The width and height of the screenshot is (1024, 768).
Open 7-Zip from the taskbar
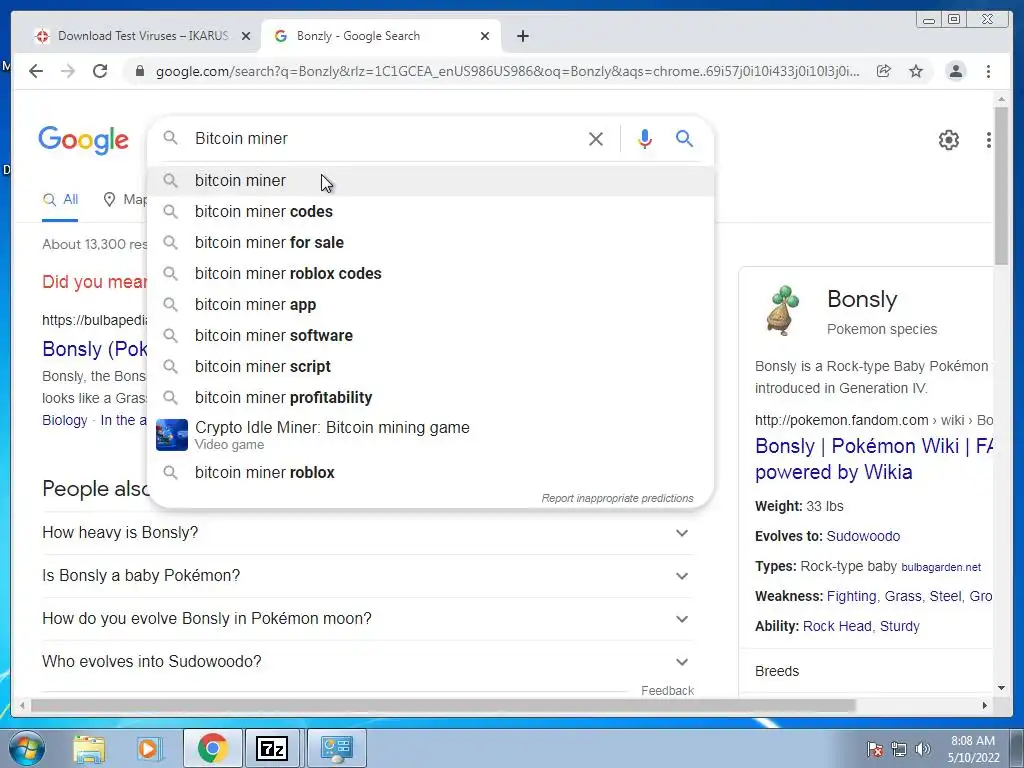[x=272, y=748]
